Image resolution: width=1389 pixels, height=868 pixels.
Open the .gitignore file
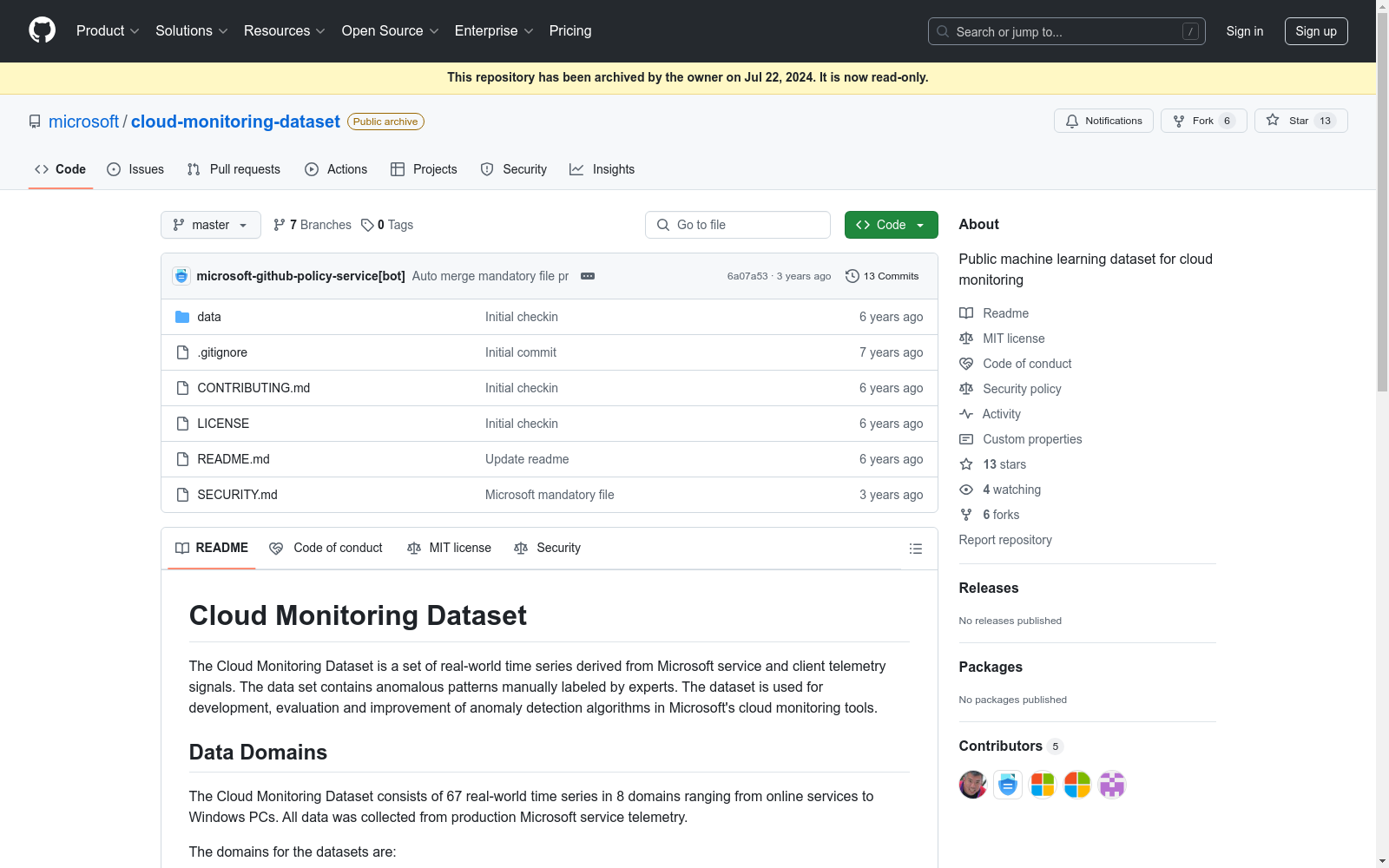click(222, 352)
